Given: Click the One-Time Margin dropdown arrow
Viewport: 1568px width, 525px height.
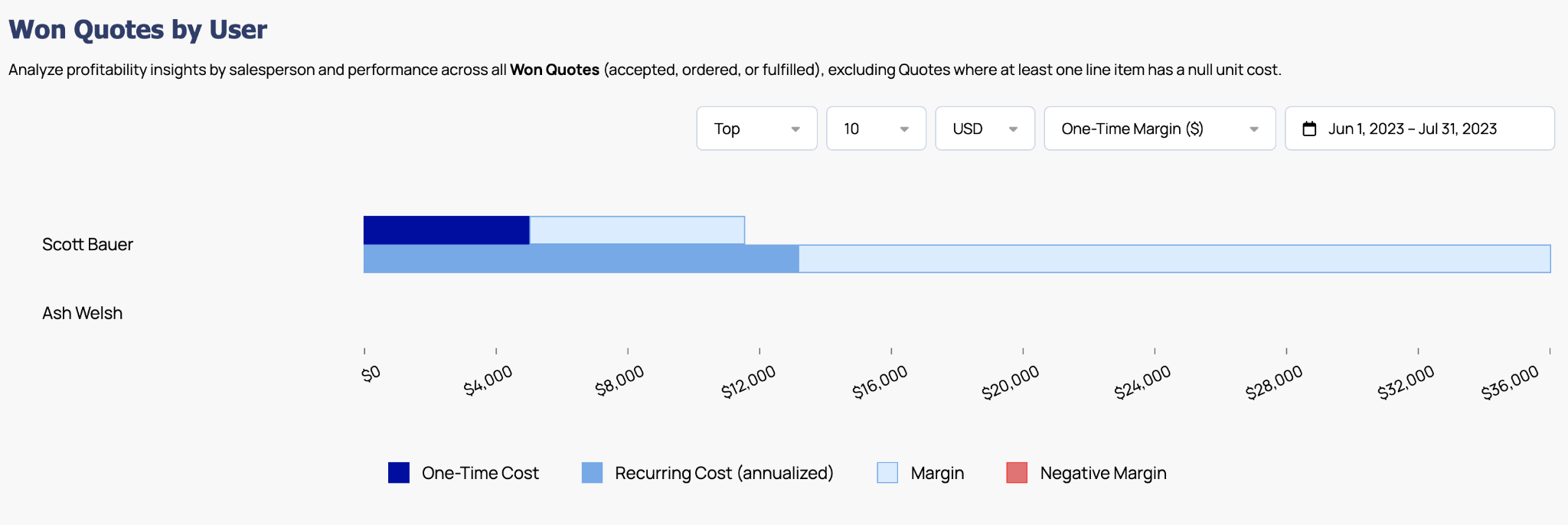Looking at the screenshot, I should click(1253, 129).
